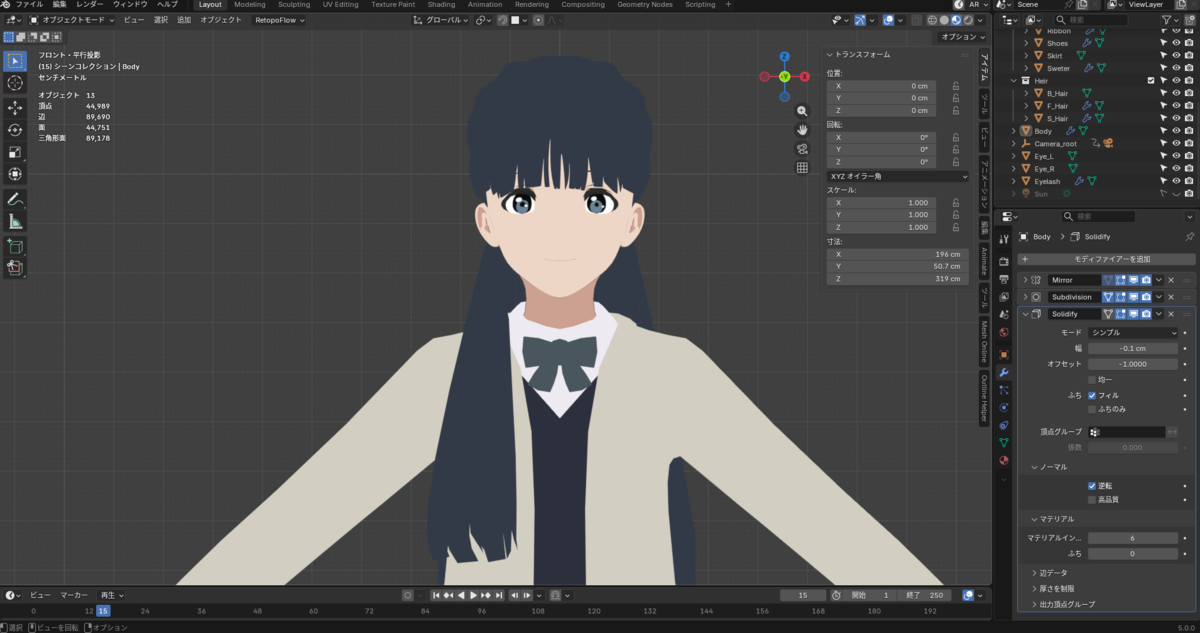Switch to the UV Editing workspace tab

340,5
